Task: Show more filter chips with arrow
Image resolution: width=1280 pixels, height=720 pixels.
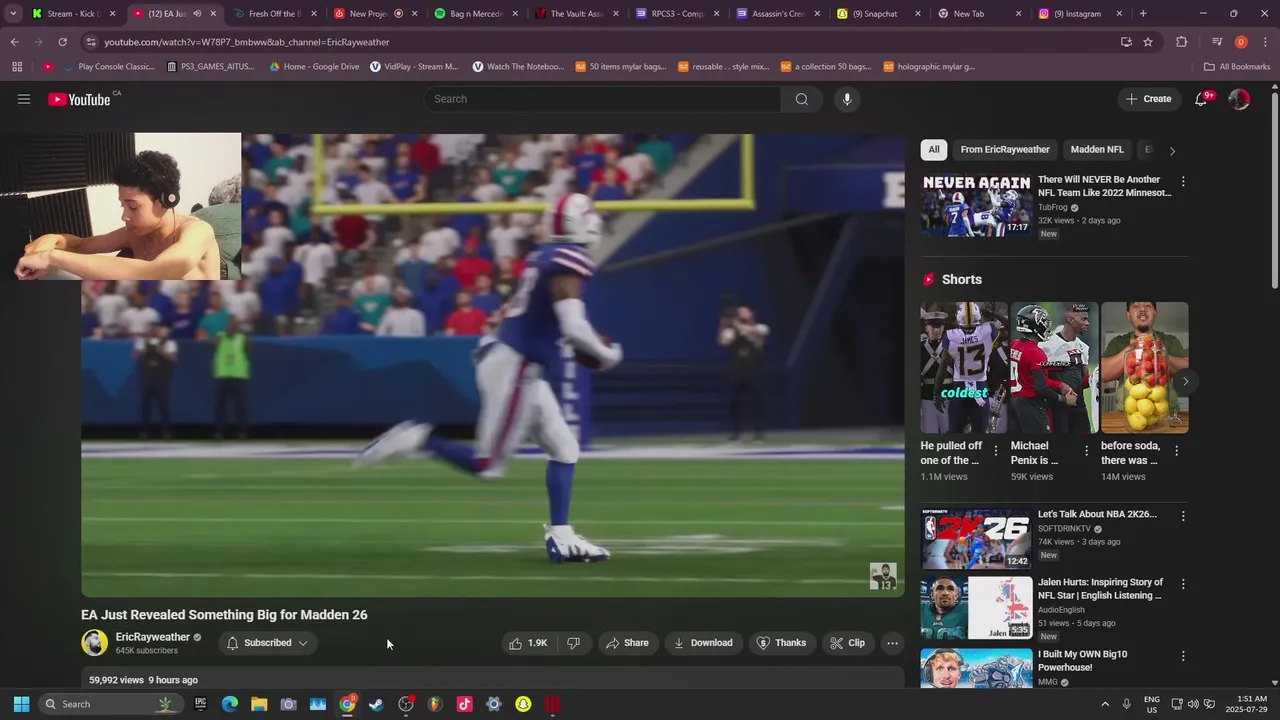Action: [x=1172, y=150]
